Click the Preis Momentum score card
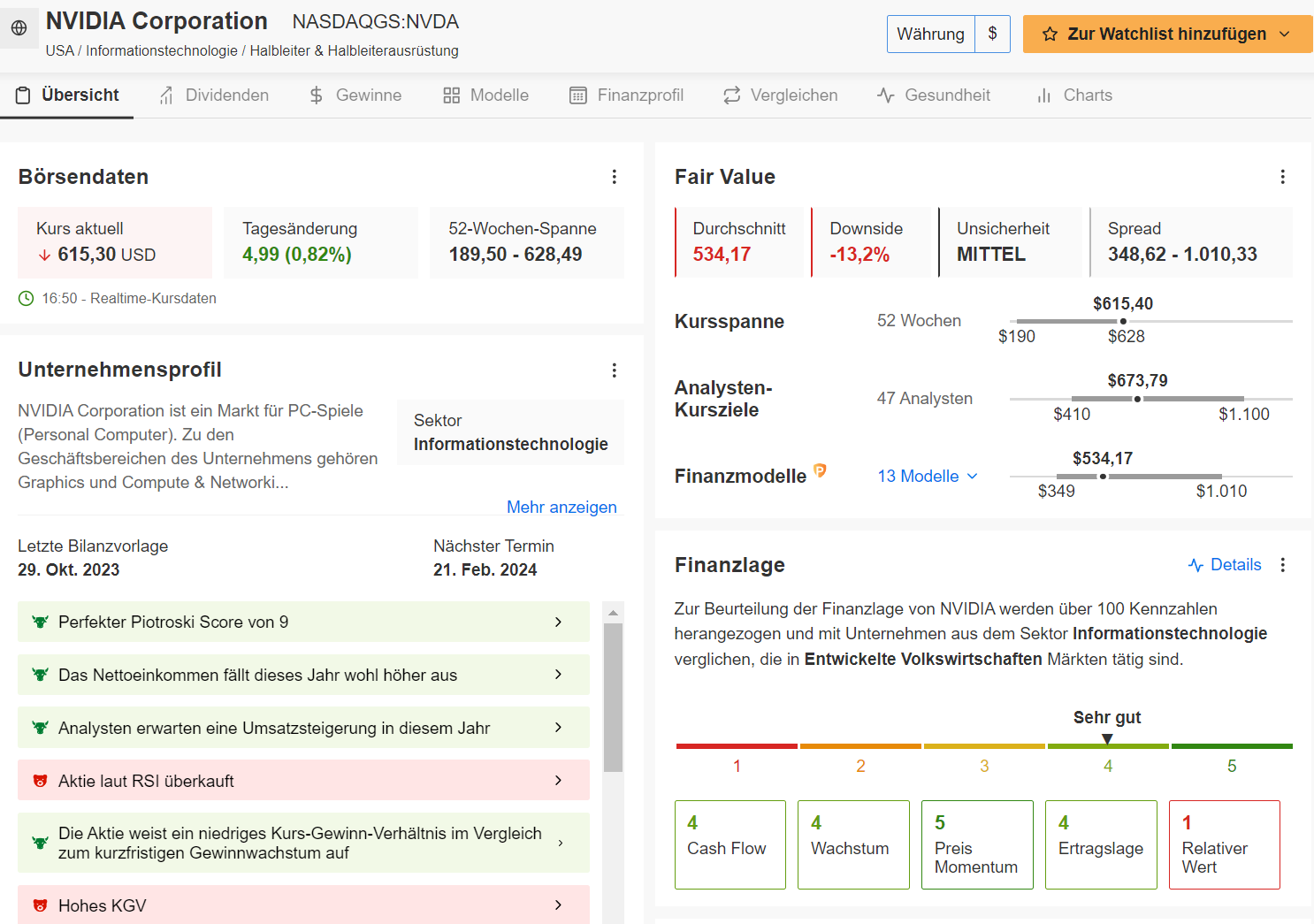 (x=977, y=844)
